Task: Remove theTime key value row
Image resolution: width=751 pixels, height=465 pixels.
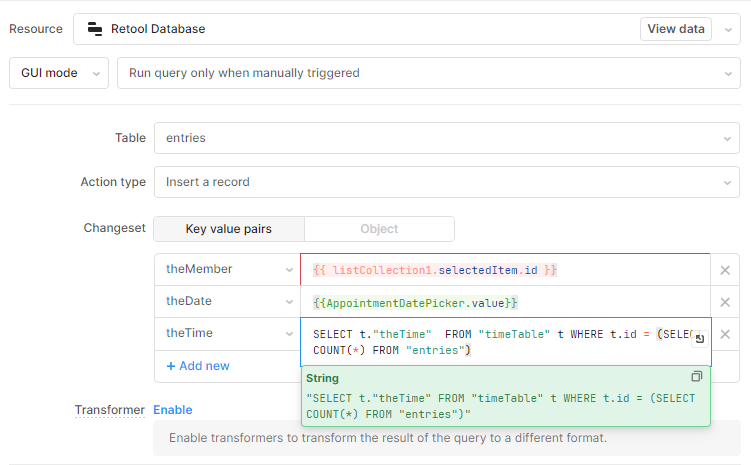Action: pyautogui.click(x=725, y=334)
